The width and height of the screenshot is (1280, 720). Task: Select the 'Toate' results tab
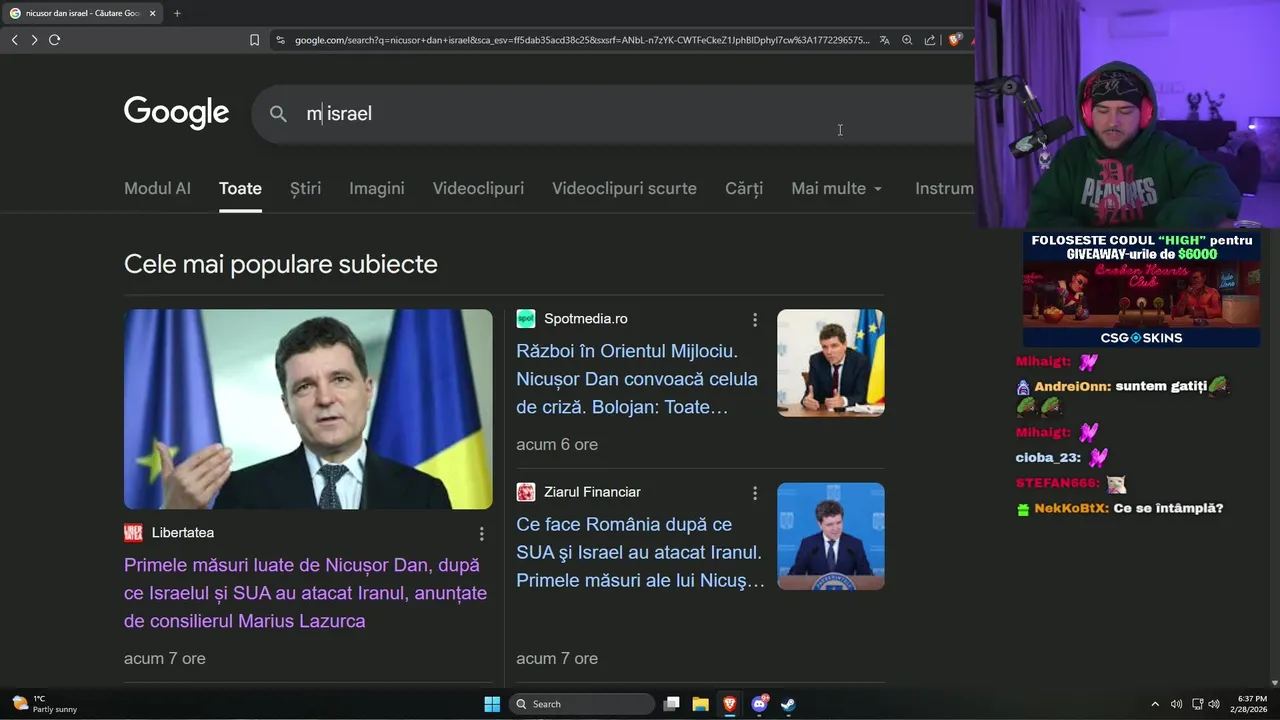point(240,188)
